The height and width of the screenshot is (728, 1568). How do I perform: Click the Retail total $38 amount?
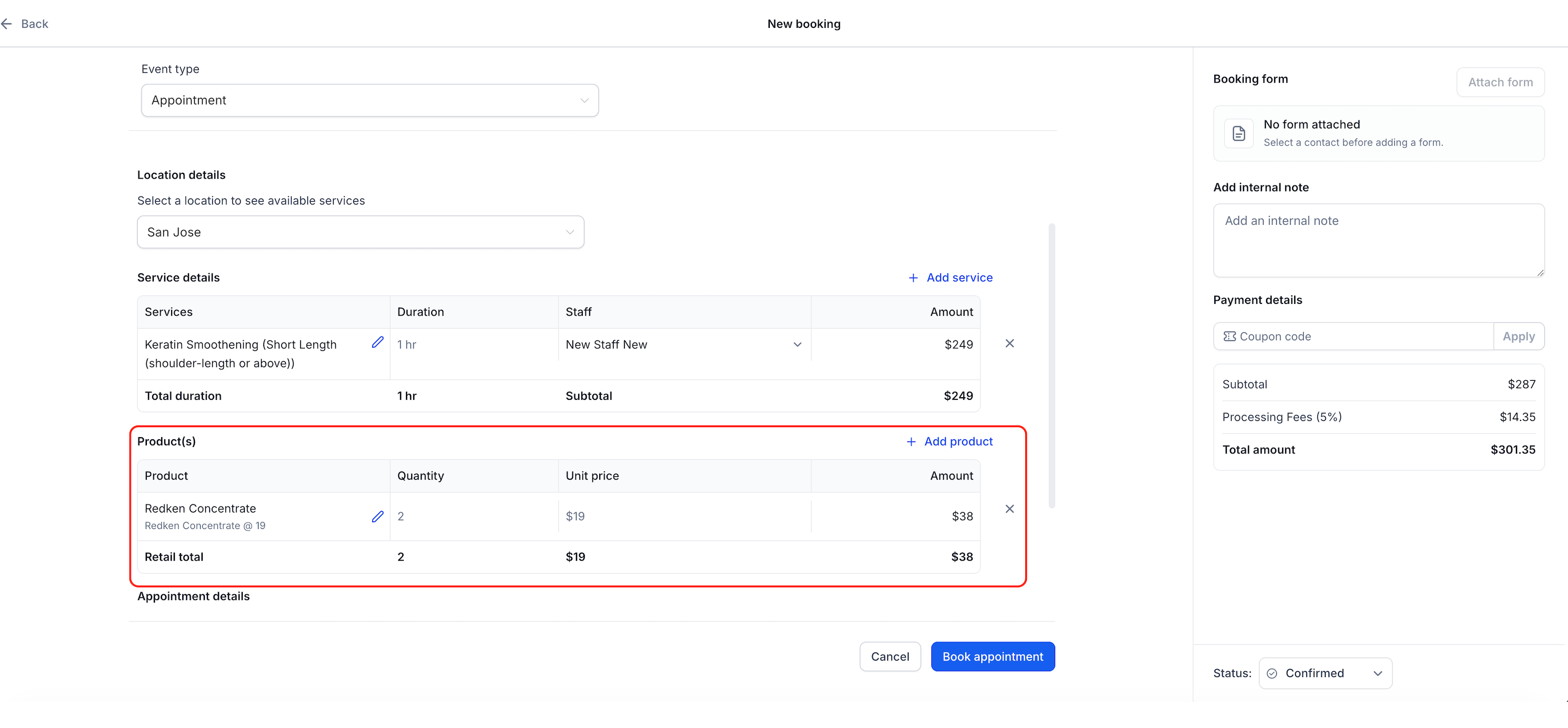[962, 557]
